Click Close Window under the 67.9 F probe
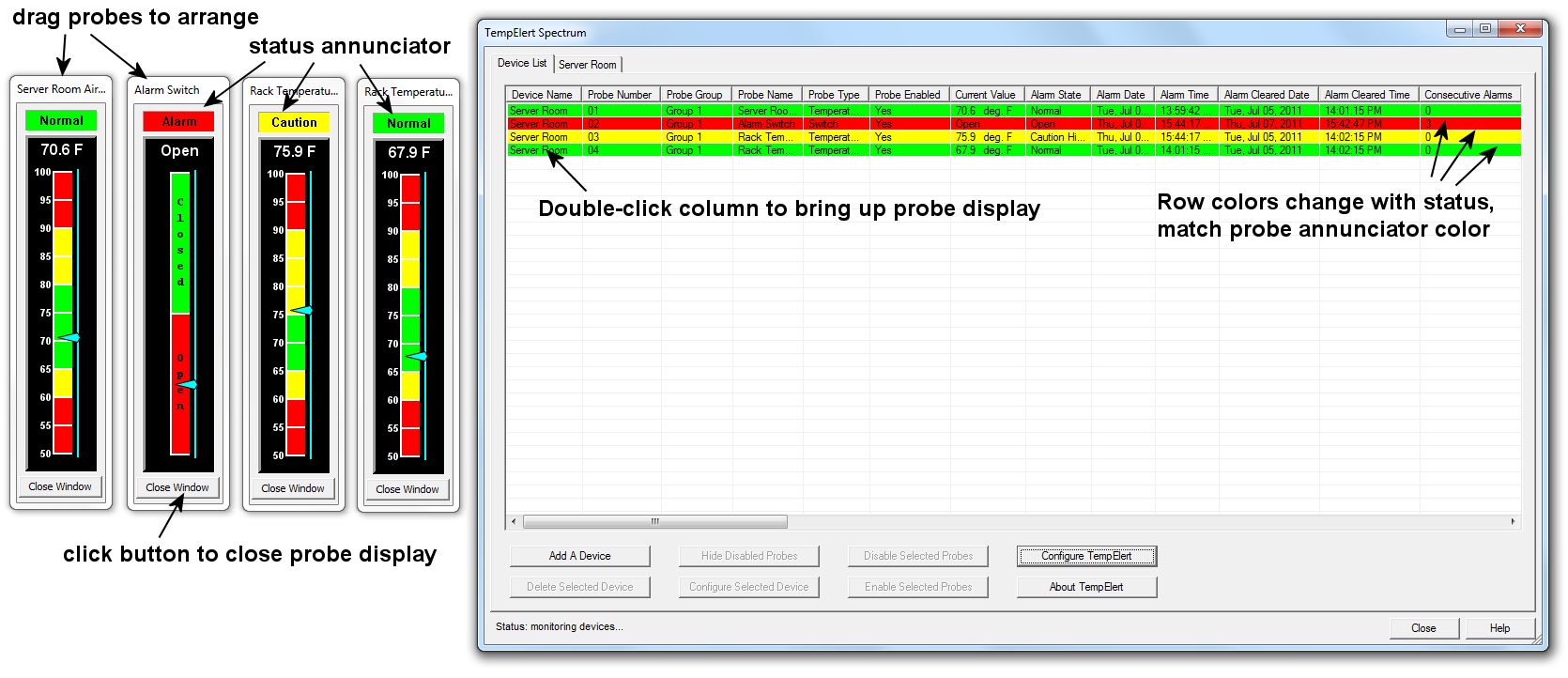This screenshot has width=1568, height=678. (x=407, y=489)
